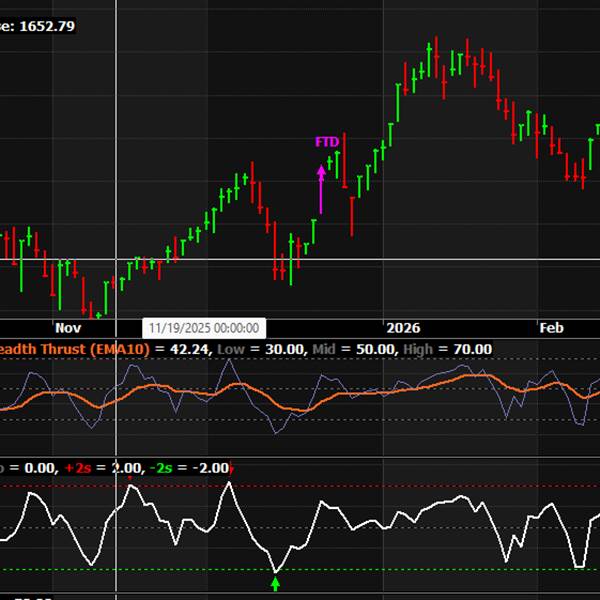
Task: Click the thin blue raw breadth line
Action: pos(325,378)
